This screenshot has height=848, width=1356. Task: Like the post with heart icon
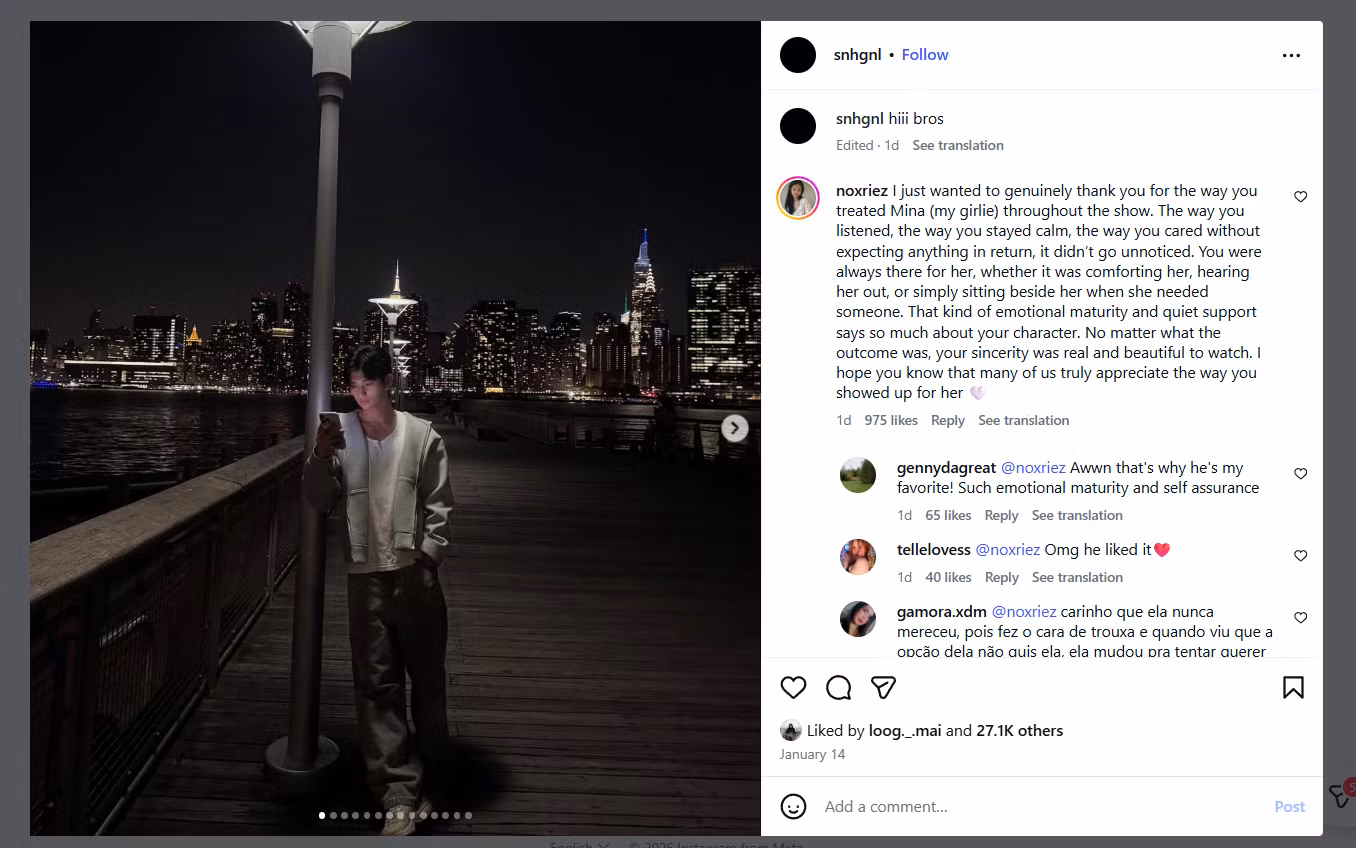793,688
